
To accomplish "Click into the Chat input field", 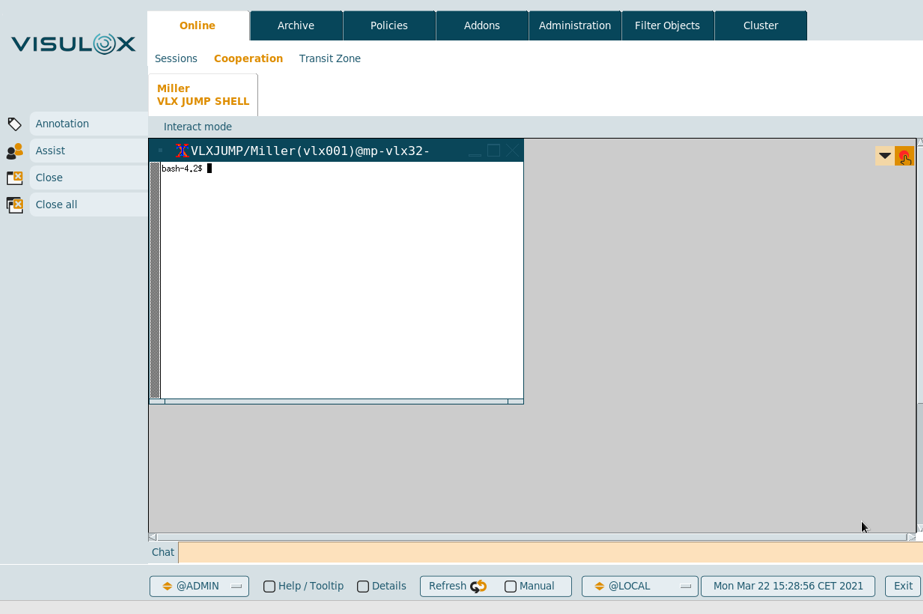I will coord(548,552).
